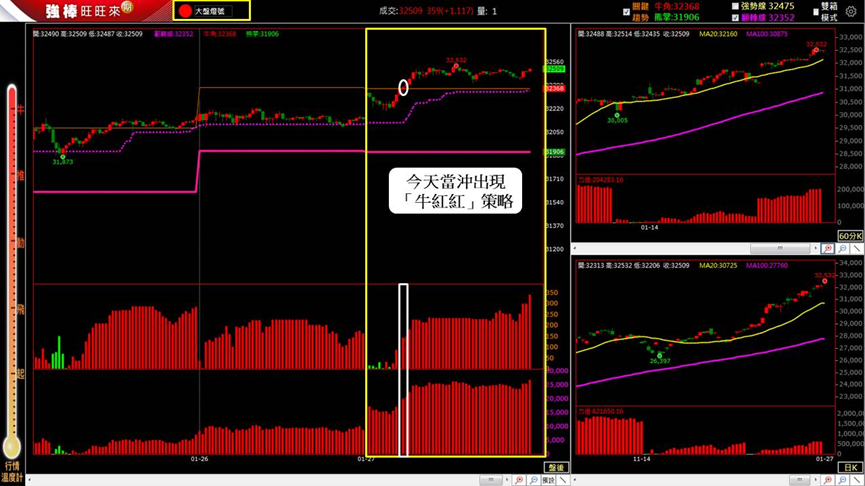Select the line drawing tool for main chart
Image resolution: width=865 pixels, height=486 pixels.
click(x=563, y=480)
